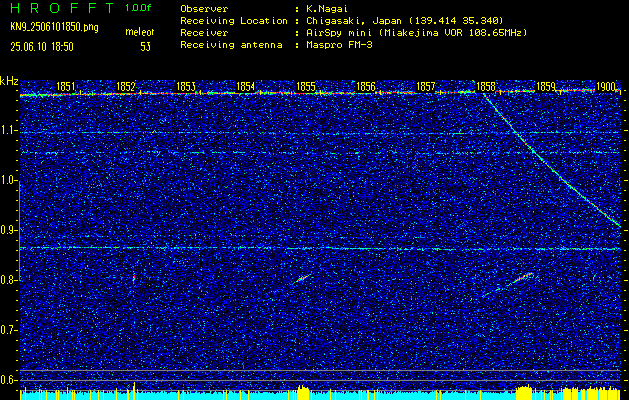Image resolution: width=629 pixels, height=400 pixels.
Task: Click AirSpy mini receiver description
Action: tap(416, 33)
